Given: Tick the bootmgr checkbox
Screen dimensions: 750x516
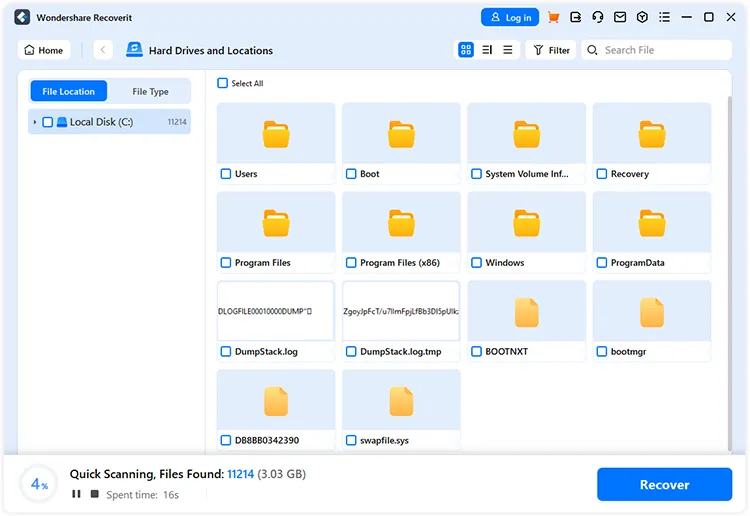Looking at the screenshot, I should 602,351.
